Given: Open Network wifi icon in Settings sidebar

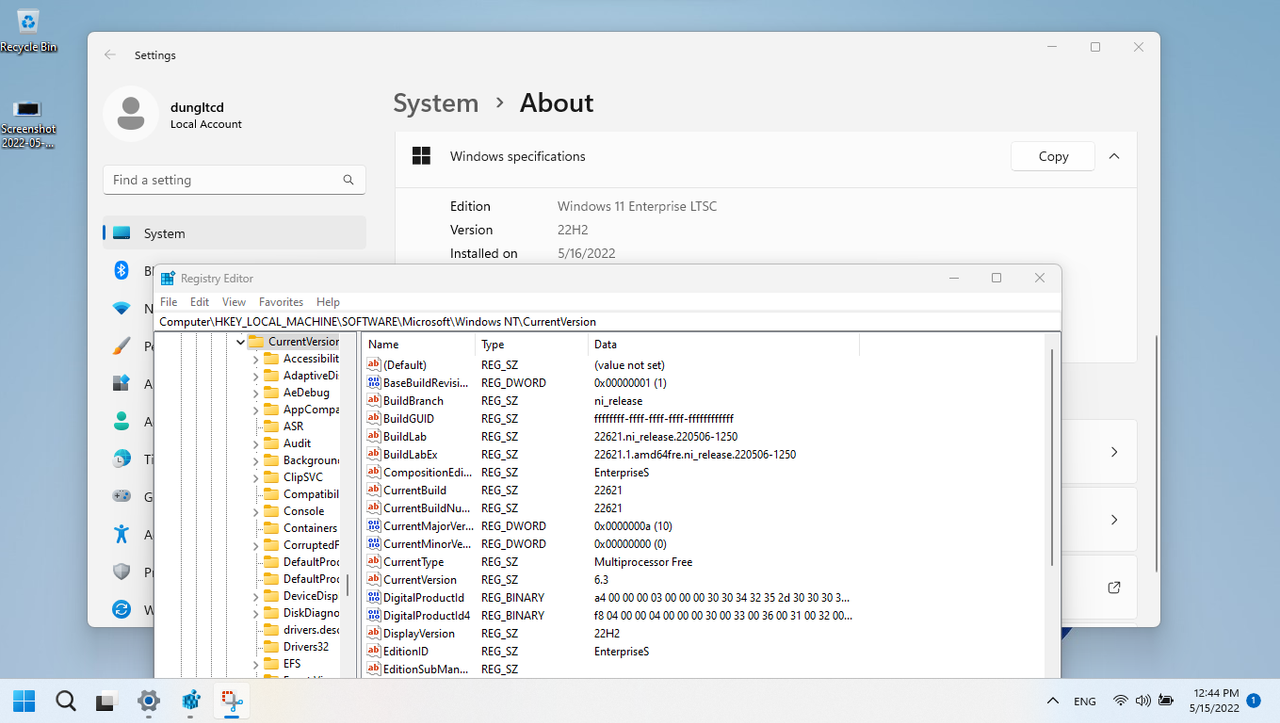Looking at the screenshot, I should (x=122, y=308).
